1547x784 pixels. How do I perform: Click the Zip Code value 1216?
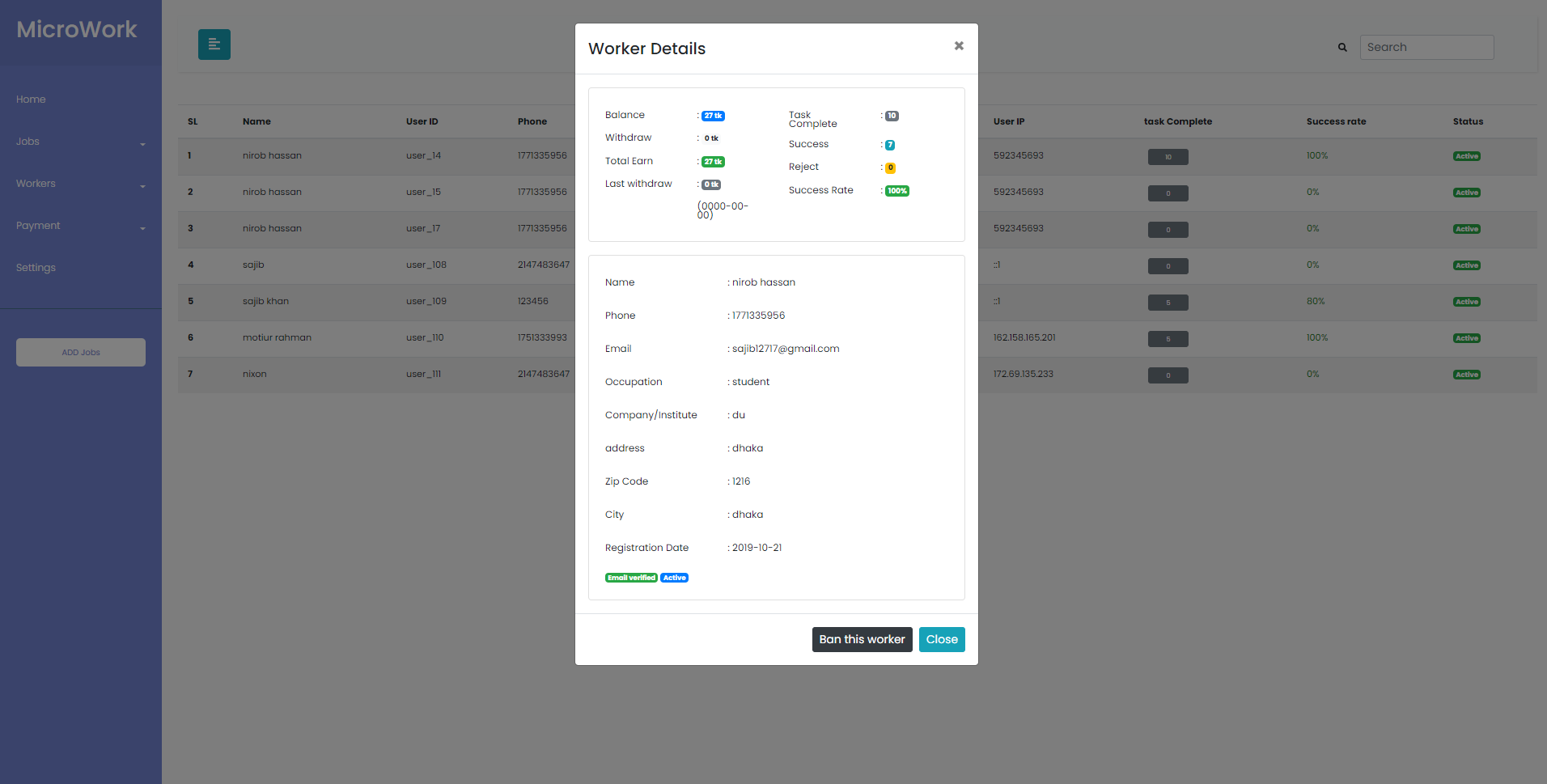click(x=741, y=481)
